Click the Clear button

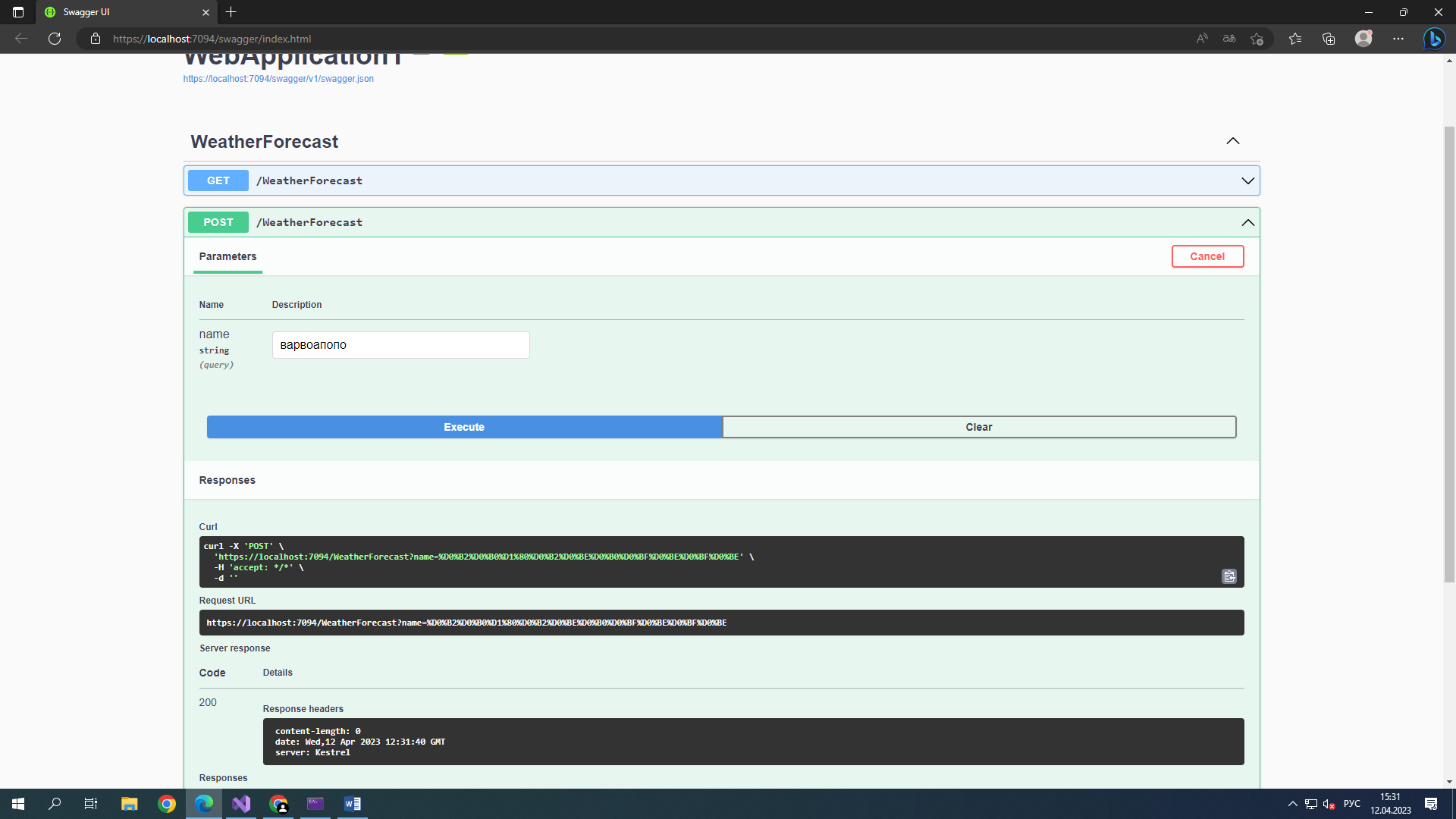click(x=979, y=427)
